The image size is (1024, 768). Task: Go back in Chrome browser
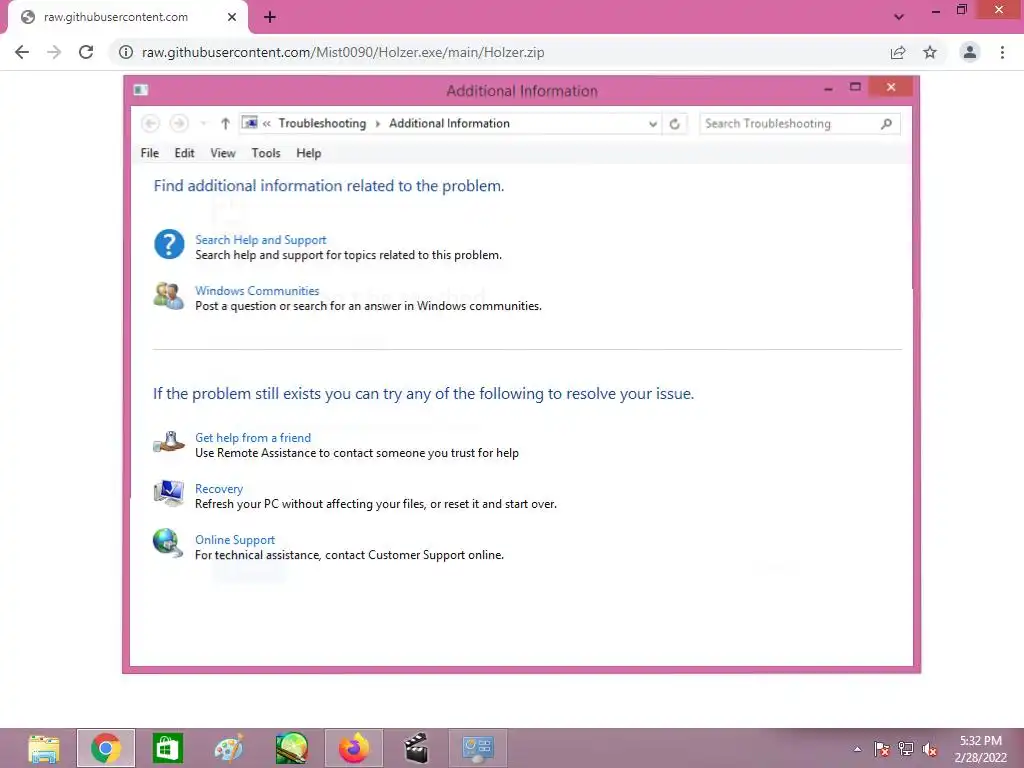click(22, 52)
